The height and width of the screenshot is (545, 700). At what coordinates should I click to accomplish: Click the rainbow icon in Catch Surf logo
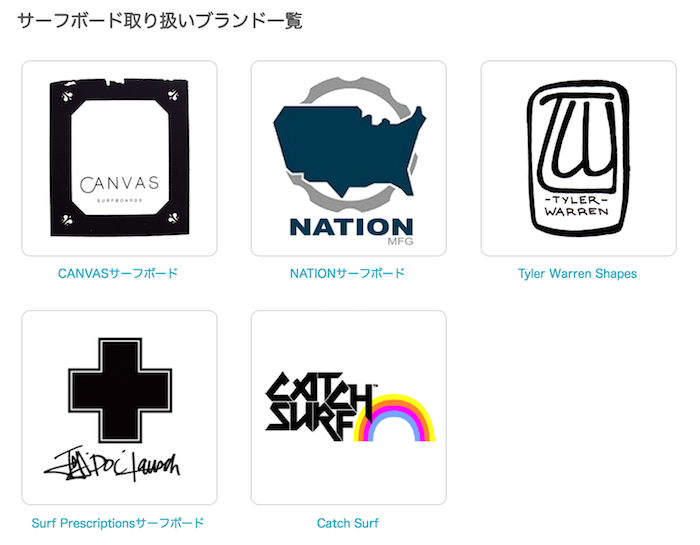395,418
